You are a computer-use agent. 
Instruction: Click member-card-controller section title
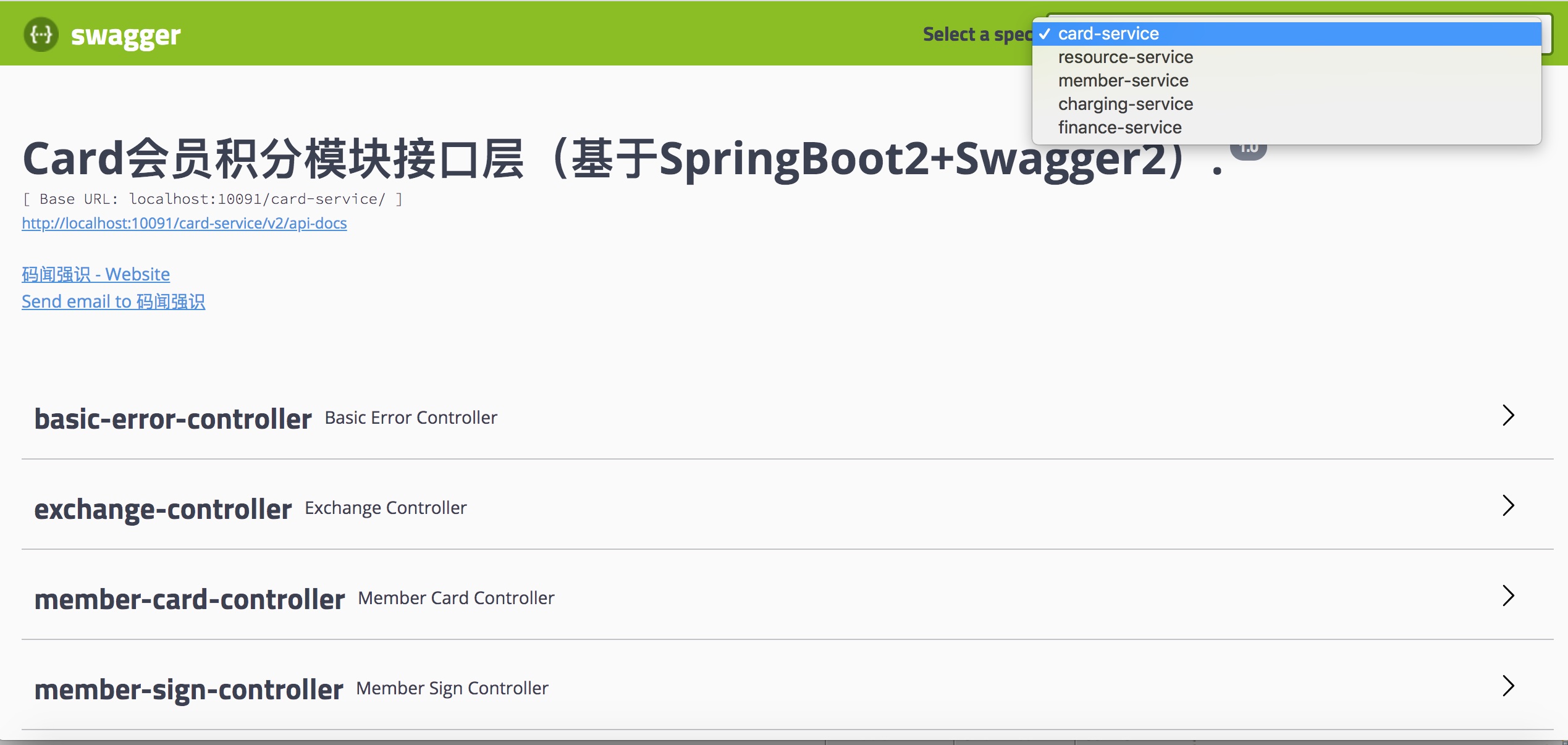189,599
